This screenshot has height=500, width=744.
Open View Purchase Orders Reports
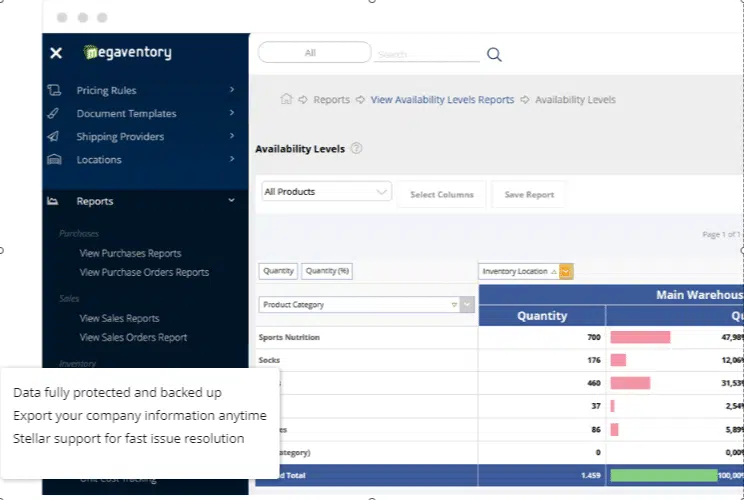click(x=144, y=272)
